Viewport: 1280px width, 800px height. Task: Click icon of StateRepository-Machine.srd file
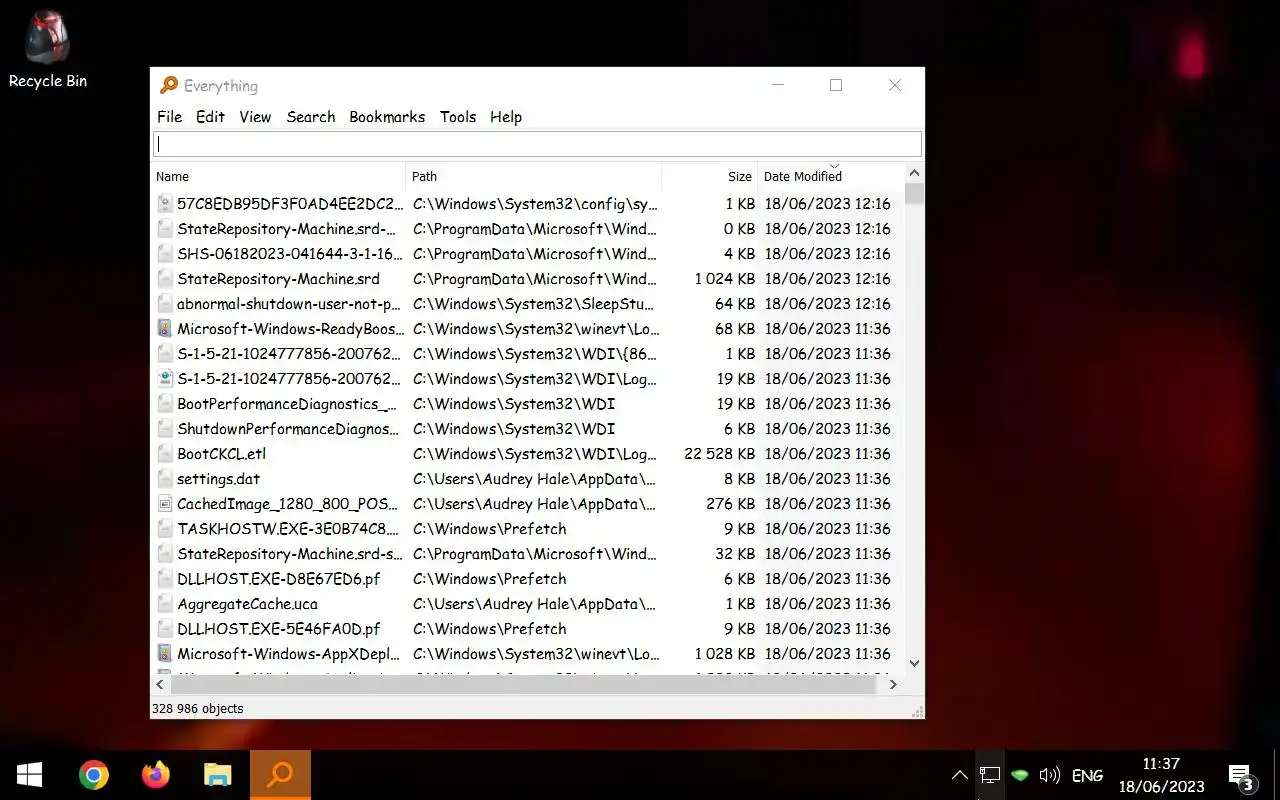point(166,279)
